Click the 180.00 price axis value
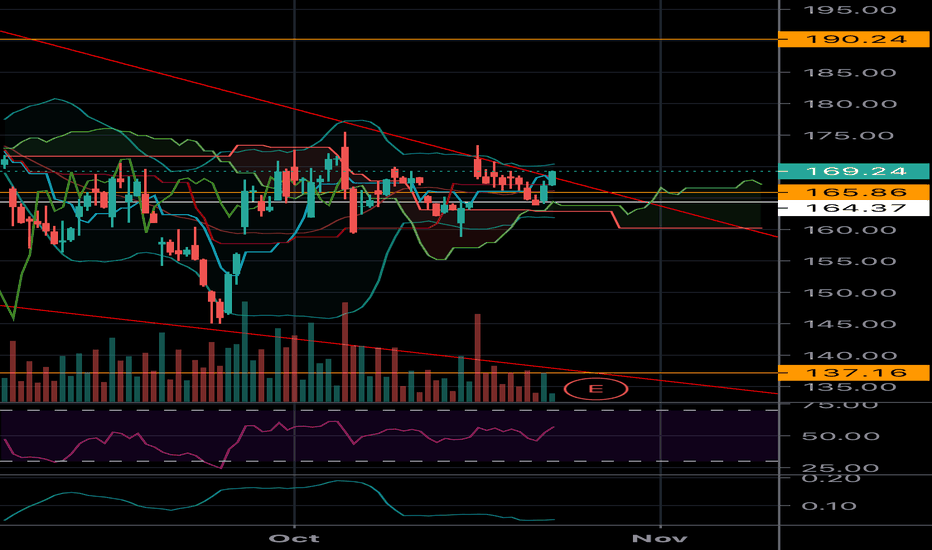 click(849, 104)
